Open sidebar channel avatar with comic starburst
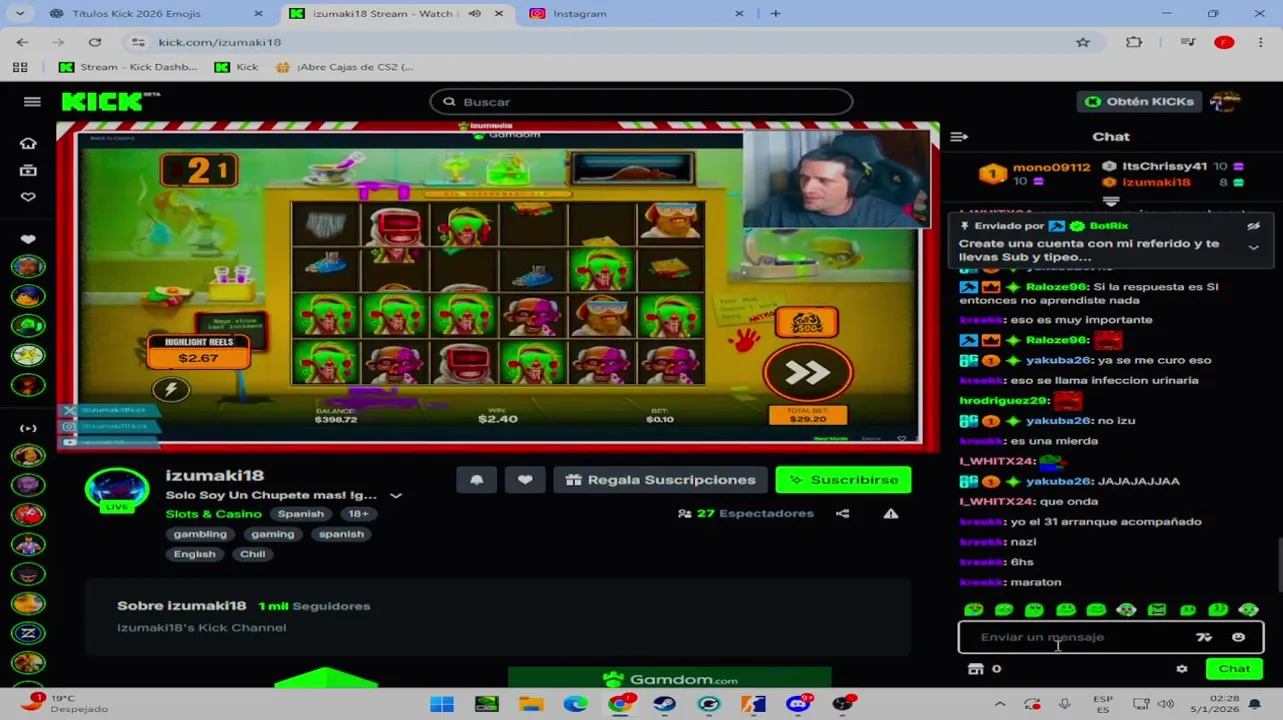 coord(28,355)
